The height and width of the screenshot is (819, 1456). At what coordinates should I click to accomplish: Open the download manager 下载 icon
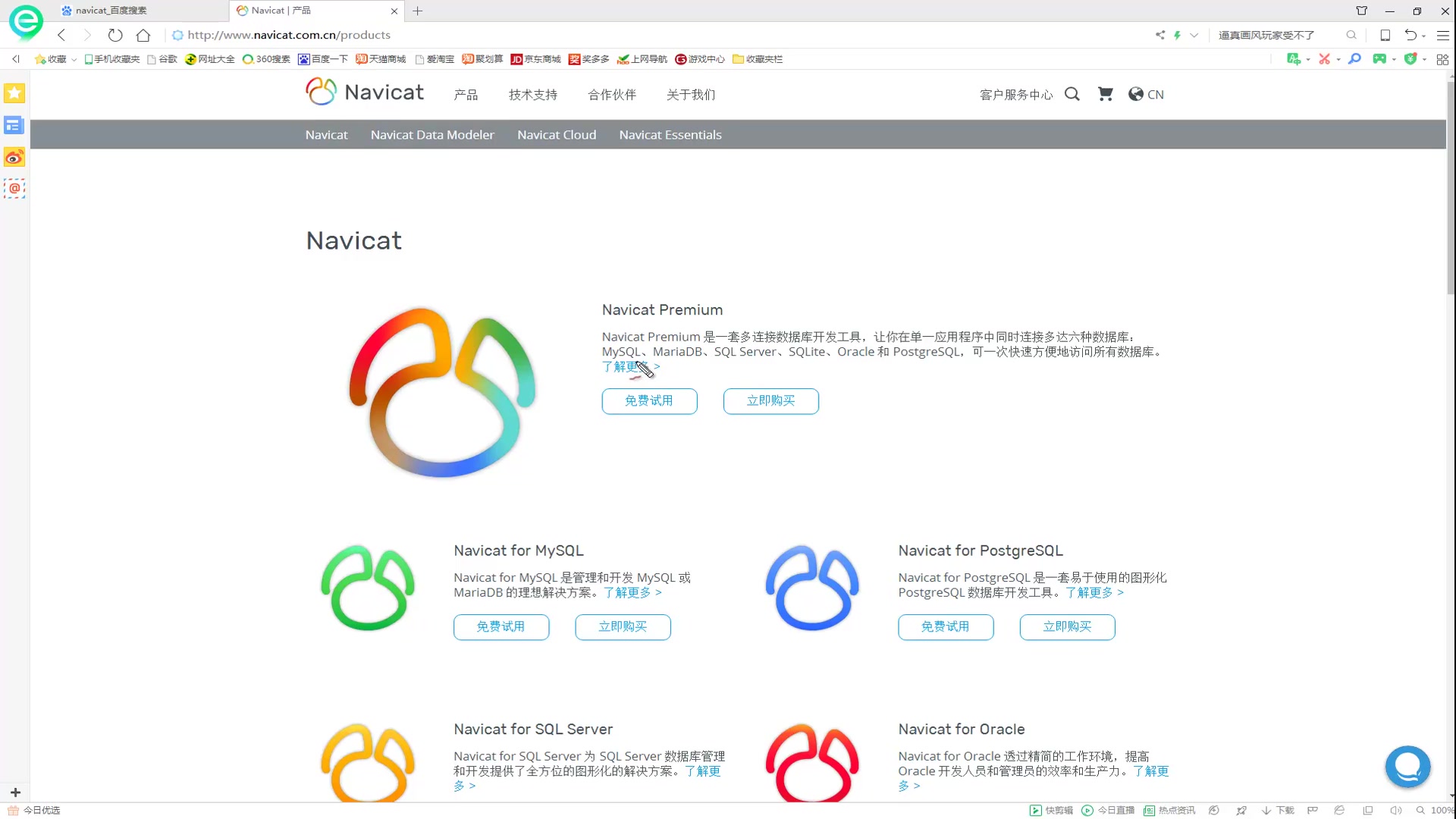[1280, 810]
